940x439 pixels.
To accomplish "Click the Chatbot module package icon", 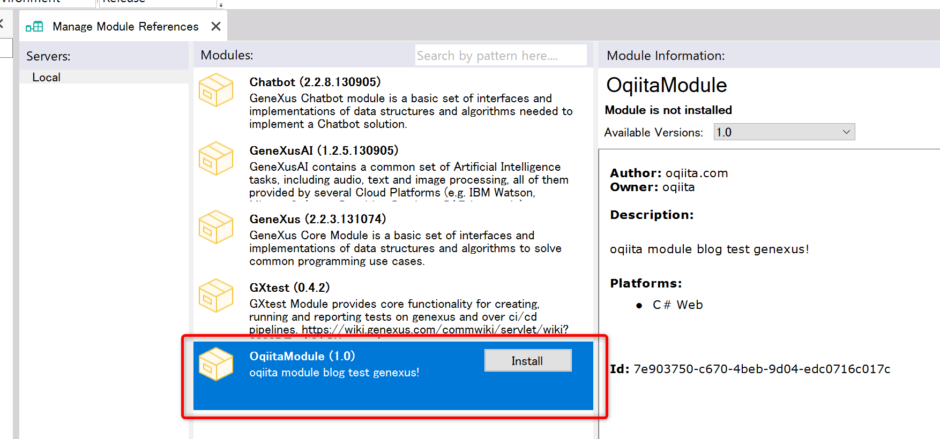I will (x=217, y=93).
